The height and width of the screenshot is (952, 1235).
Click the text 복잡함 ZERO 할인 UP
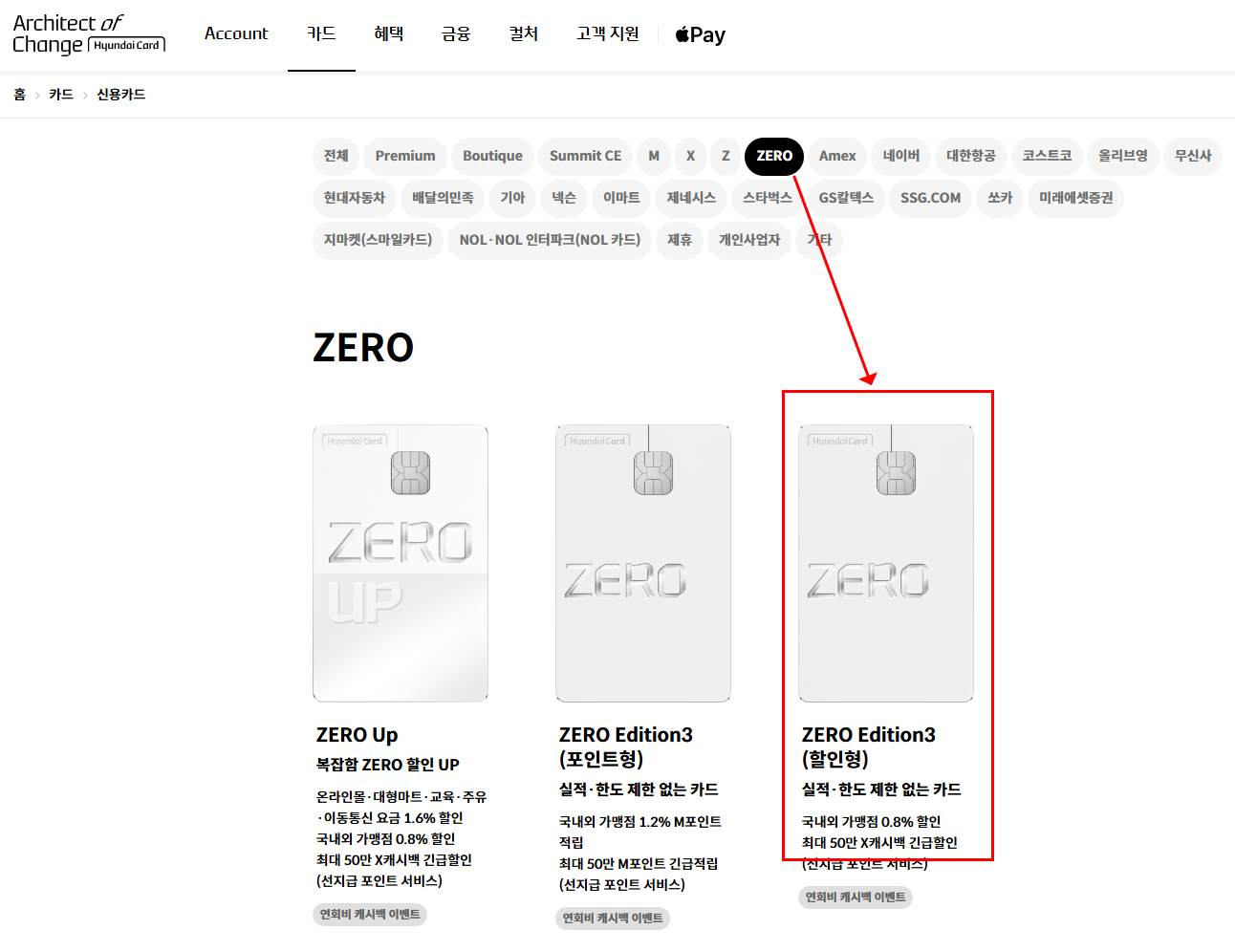[x=388, y=765]
